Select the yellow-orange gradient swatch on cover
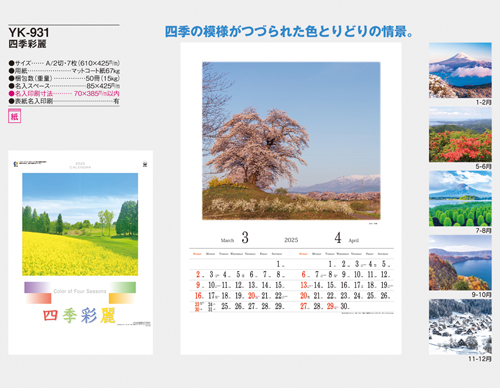 (x=122, y=299)
